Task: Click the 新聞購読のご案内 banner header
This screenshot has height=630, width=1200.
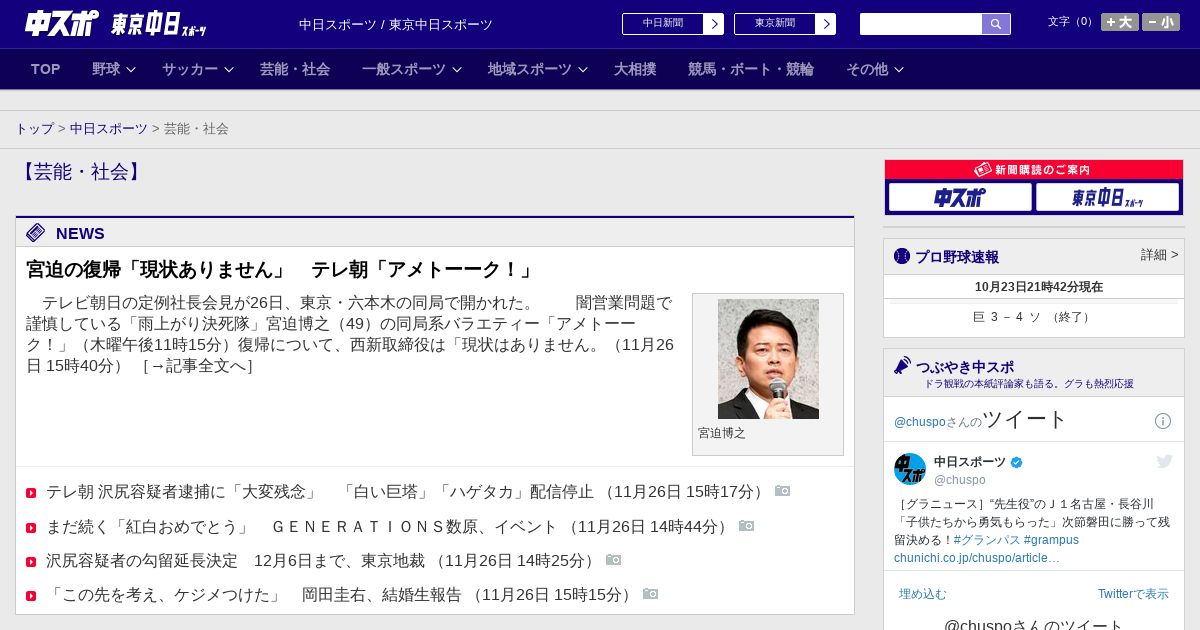Action: pyautogui.click(x=1033, y=170)
